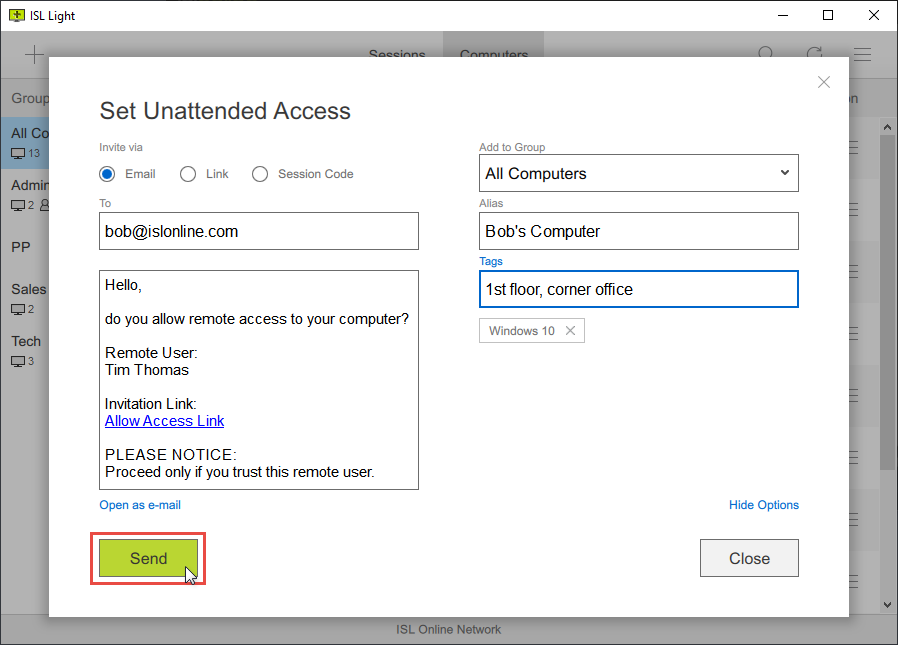Switch to the Computers tab
The image size is (898, 645).
493,56
